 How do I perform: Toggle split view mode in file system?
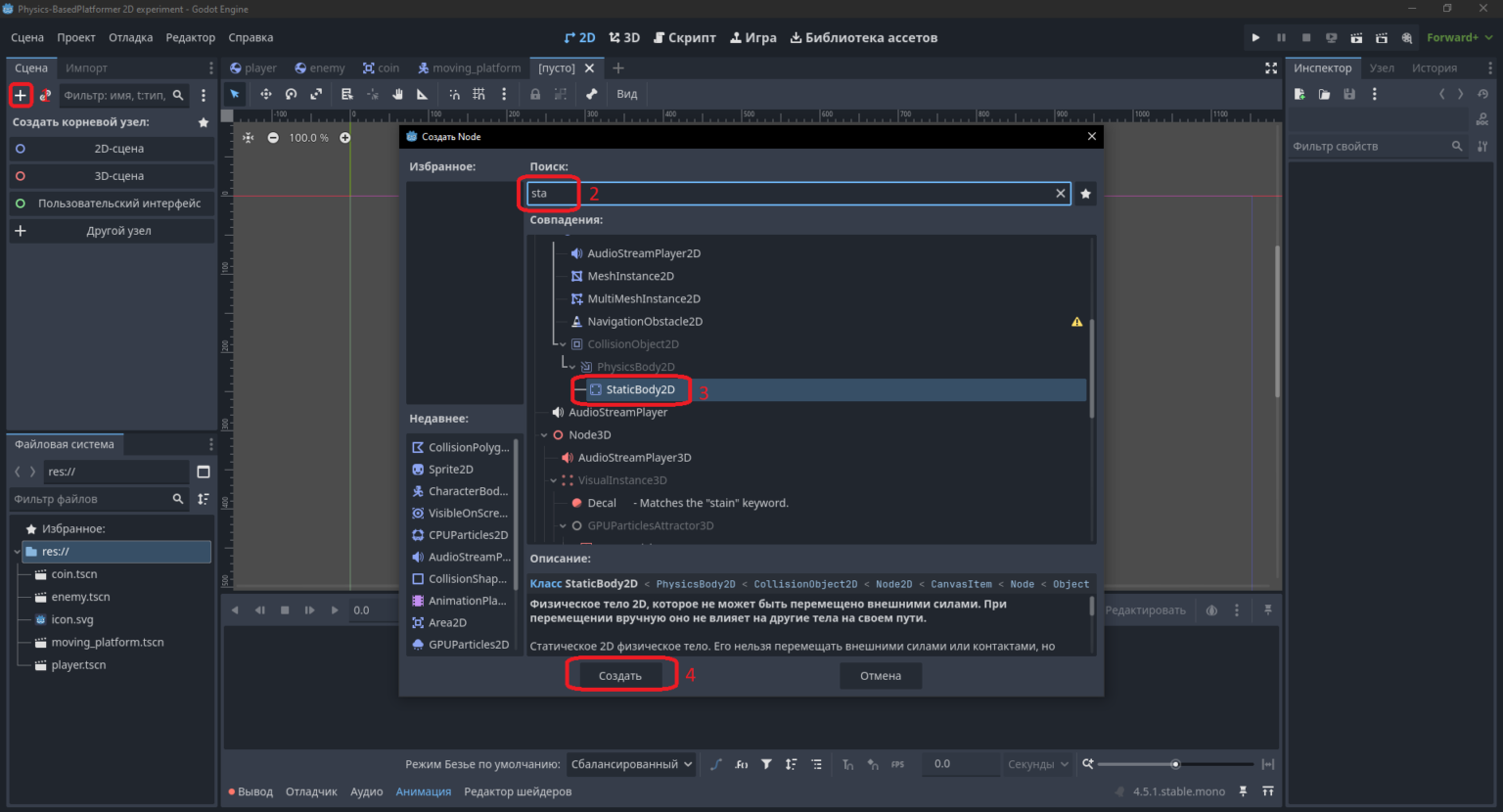pos(204,472)
